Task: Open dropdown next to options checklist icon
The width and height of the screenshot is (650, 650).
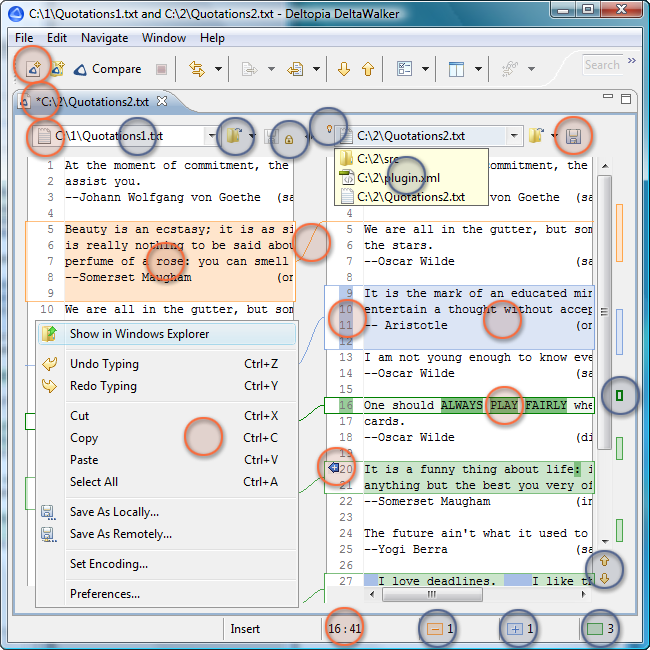Action: (425, 69)
